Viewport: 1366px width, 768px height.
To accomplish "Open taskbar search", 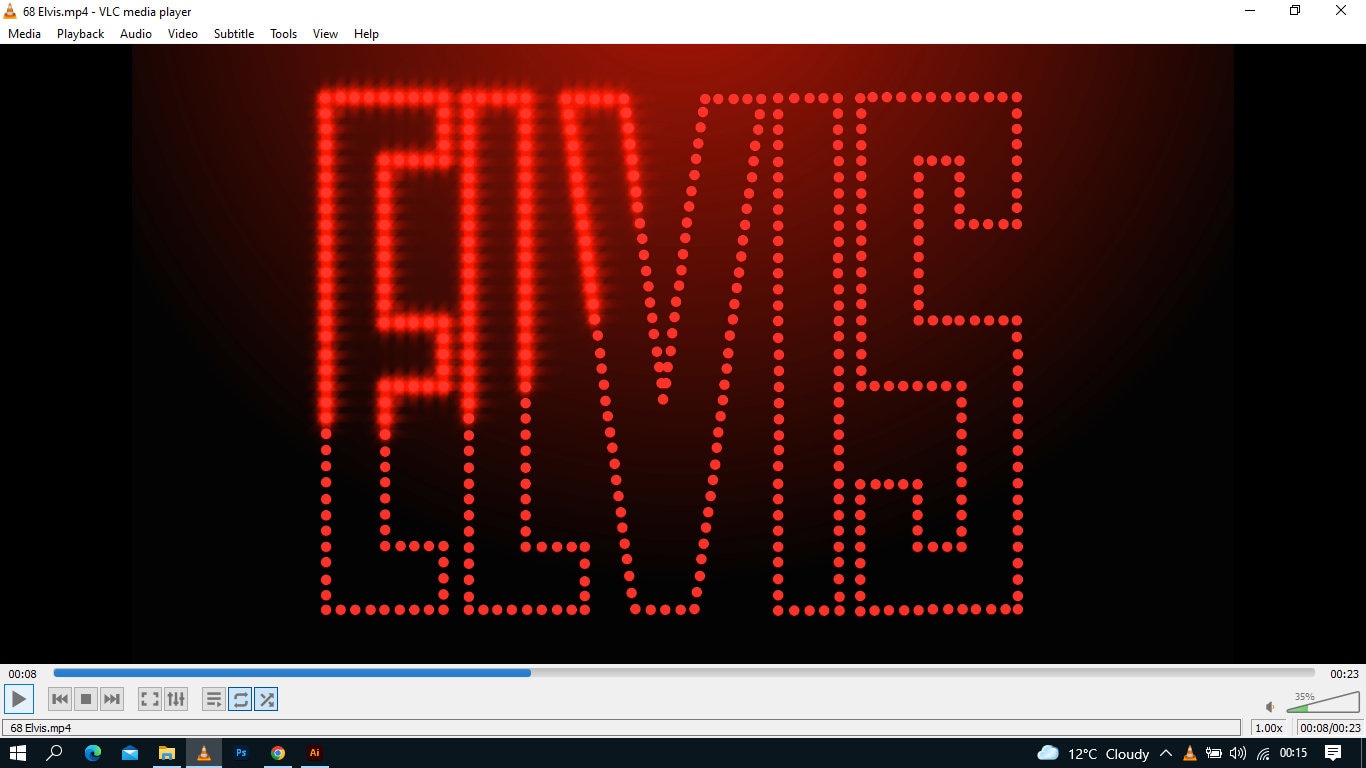I will pos(55,753).
